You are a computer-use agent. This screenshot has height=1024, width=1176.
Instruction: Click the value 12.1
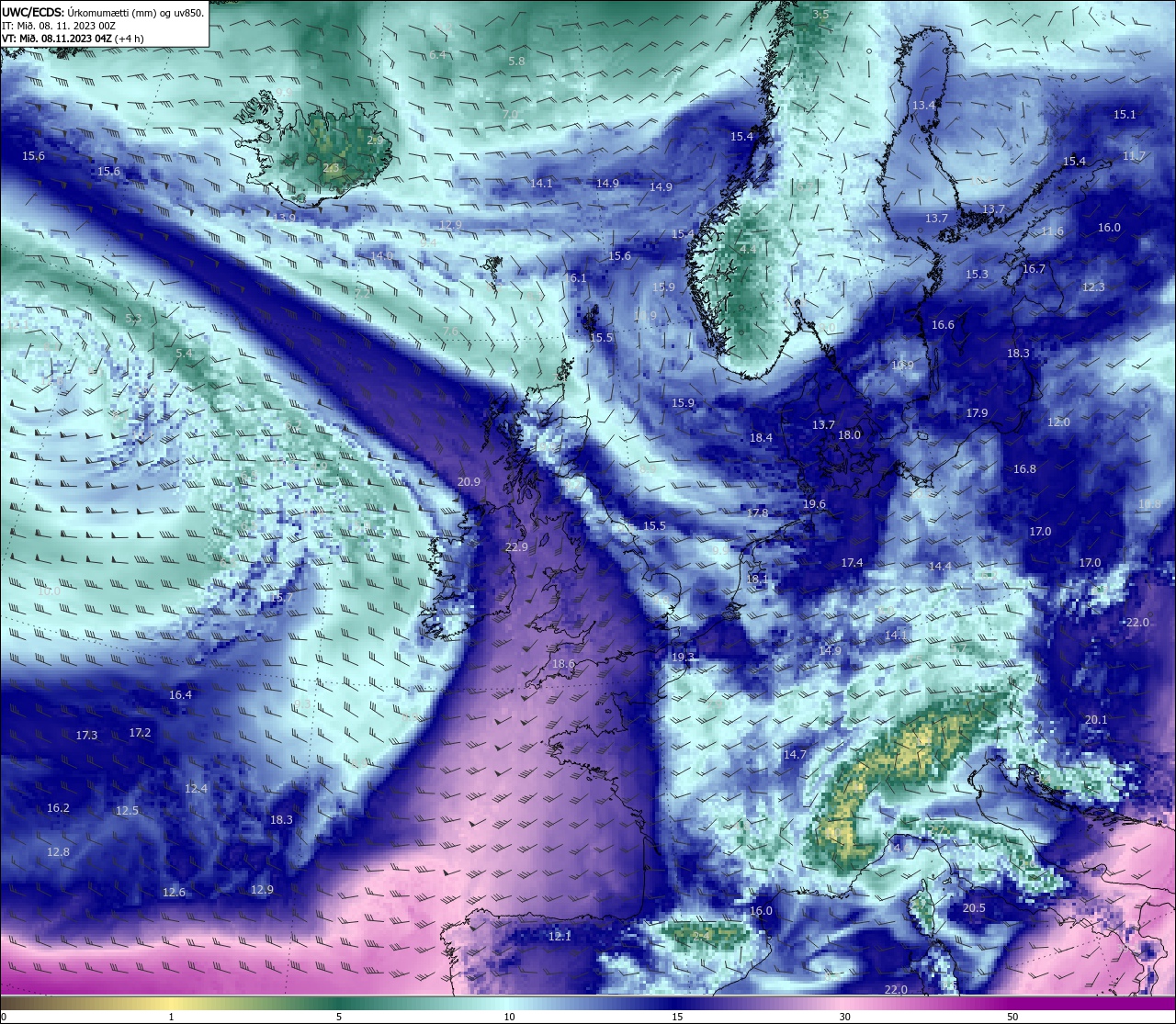click(x=560, y=936)
